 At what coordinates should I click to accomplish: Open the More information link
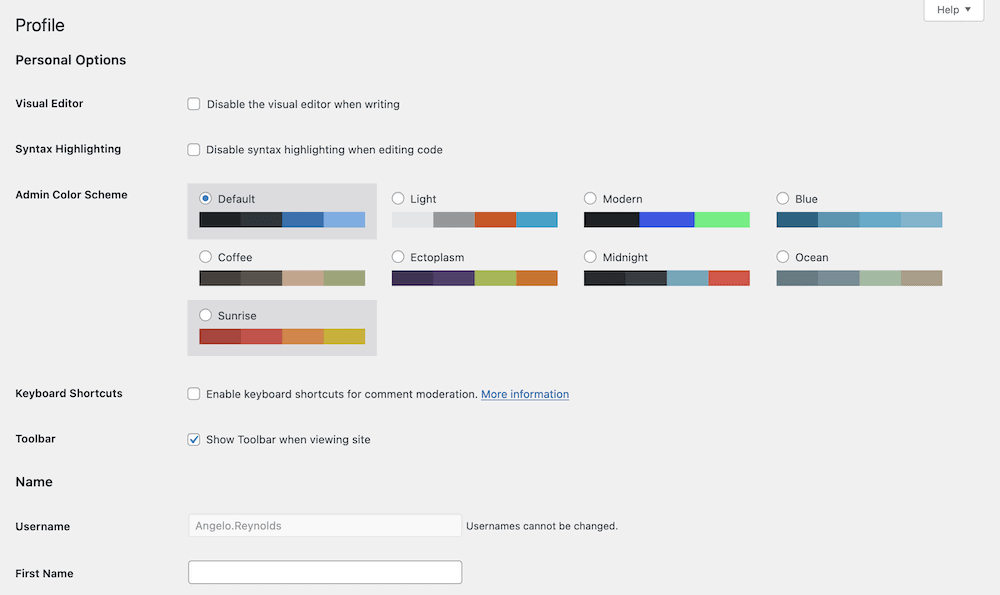click(x=525, y=394)
